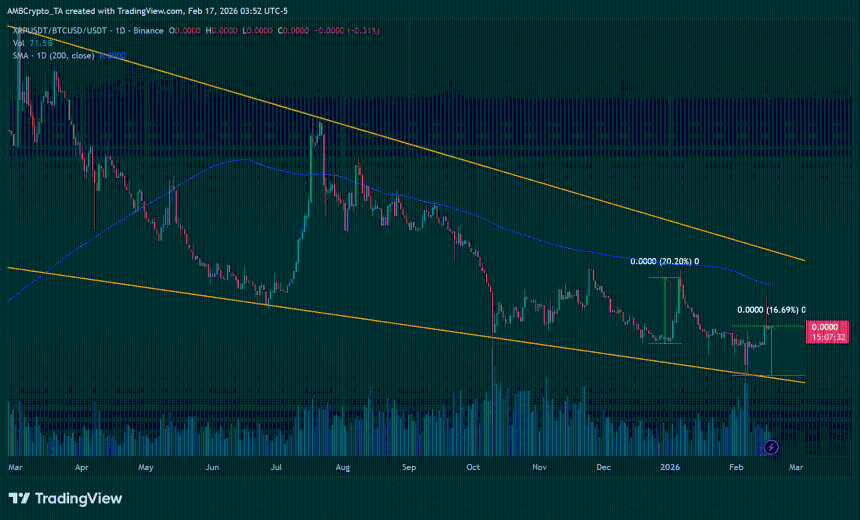Viewport: 860px width, 520px height.
Task: Click the Jun label on time axis
Action: point(212,467)
